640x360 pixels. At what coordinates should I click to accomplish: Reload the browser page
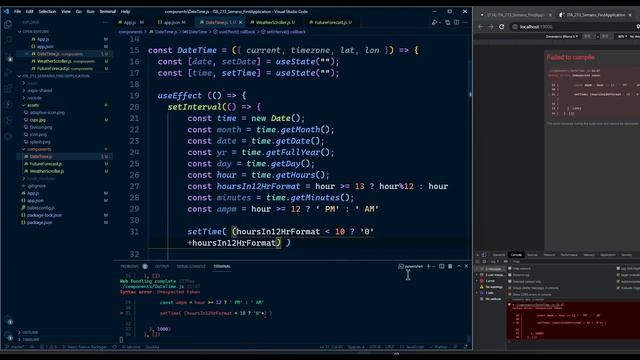click(x=501, y=27)
